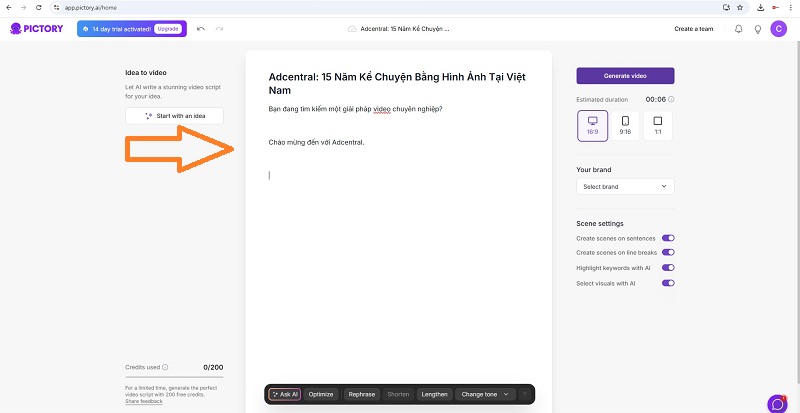800x413 pixels.
Task: Click the line Chào mừng đến với Adcentral
Action: (316, 142)
